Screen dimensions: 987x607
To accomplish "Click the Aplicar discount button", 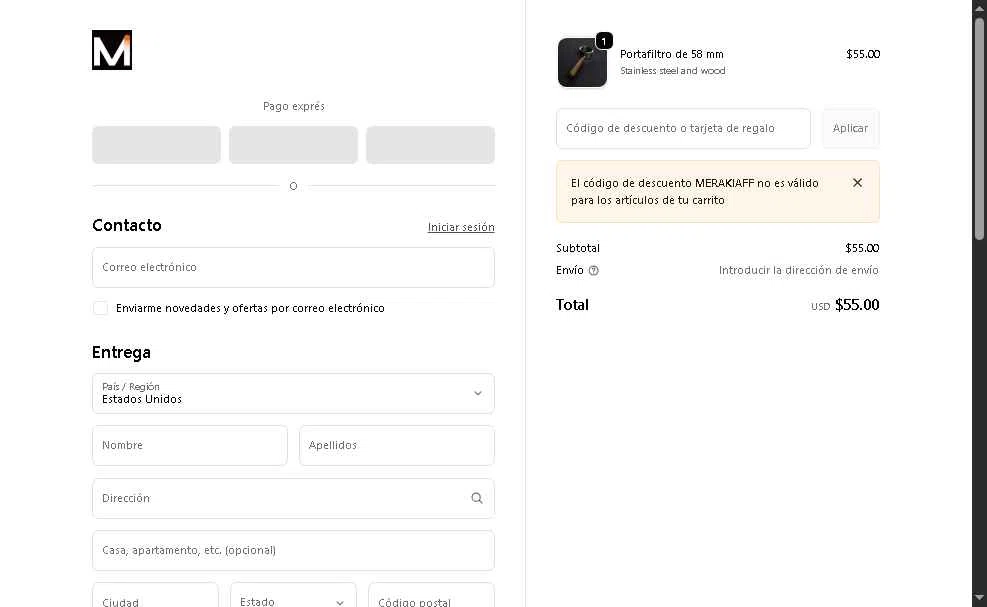I will [x=850, y=128].
